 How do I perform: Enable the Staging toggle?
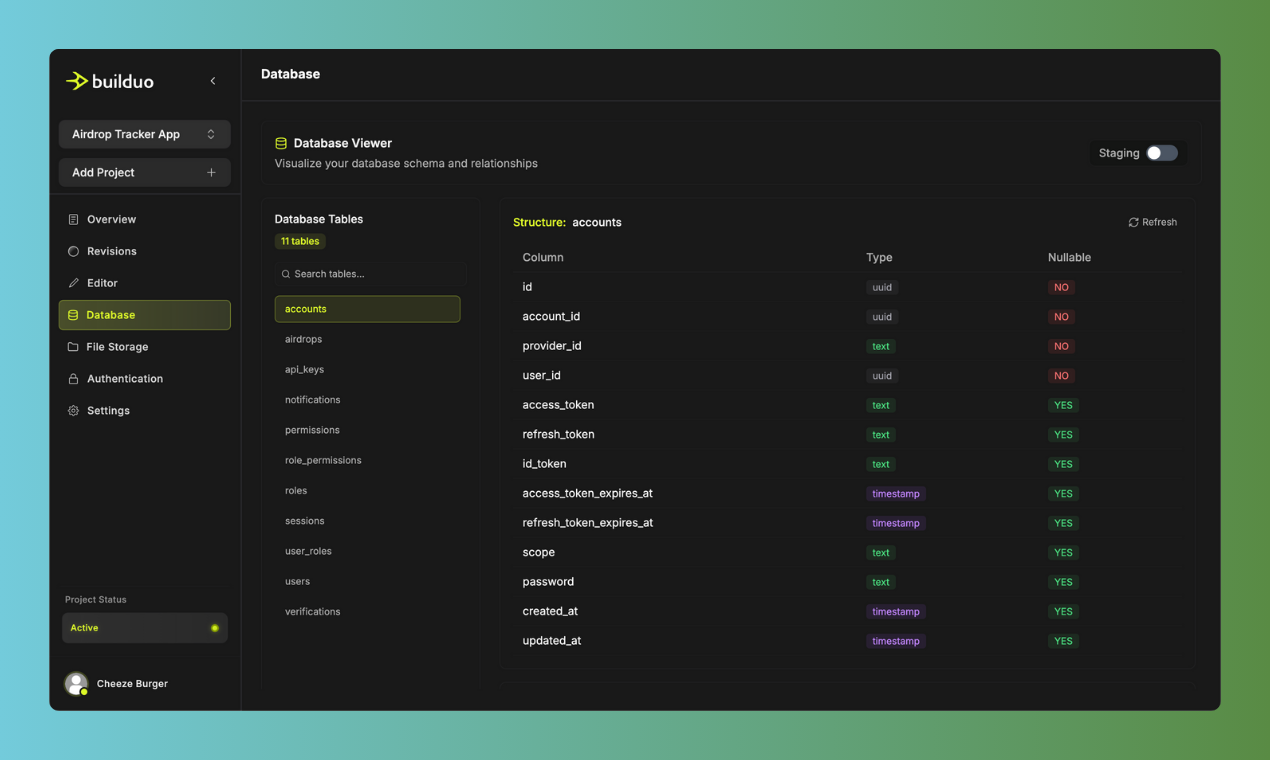point(1162,153)
